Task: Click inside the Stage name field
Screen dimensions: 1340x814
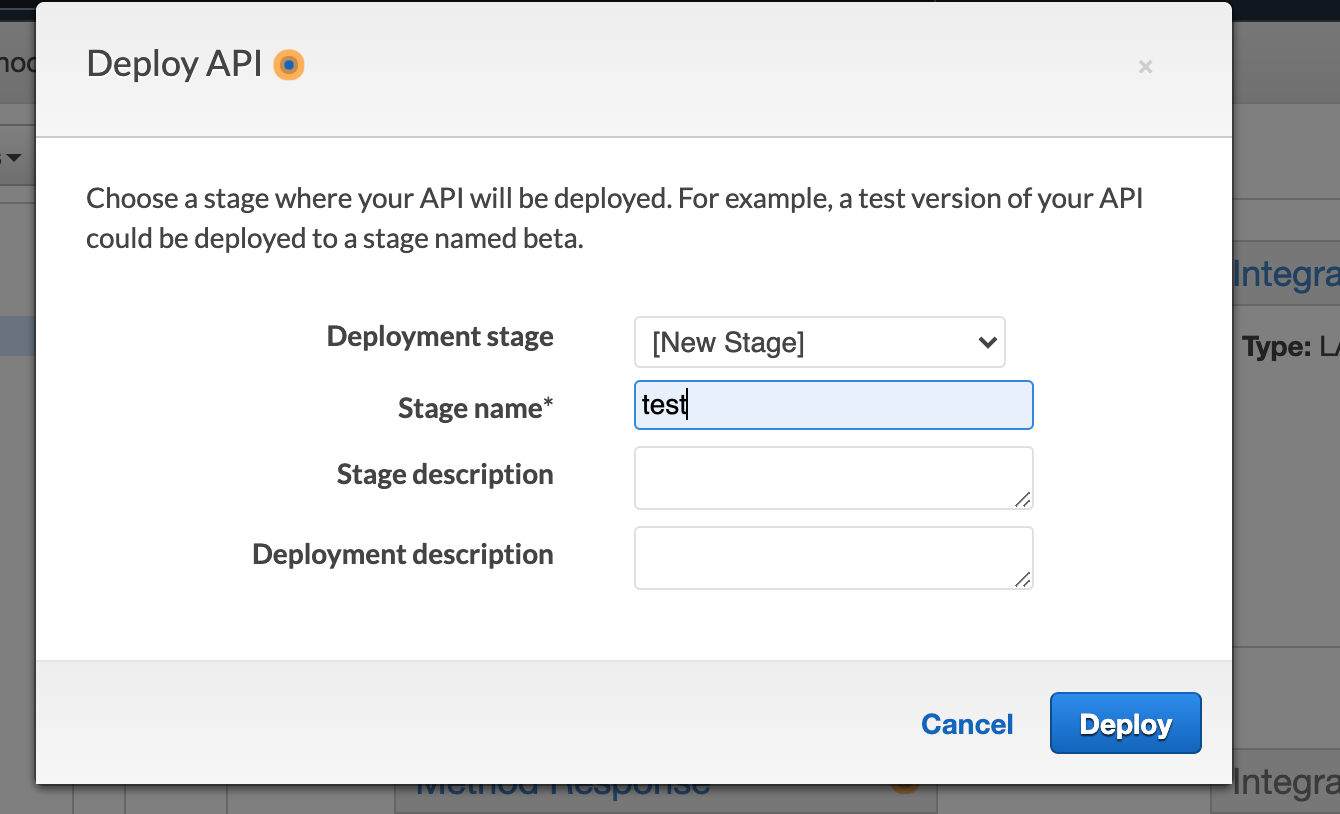Action: tap(833, 404)
